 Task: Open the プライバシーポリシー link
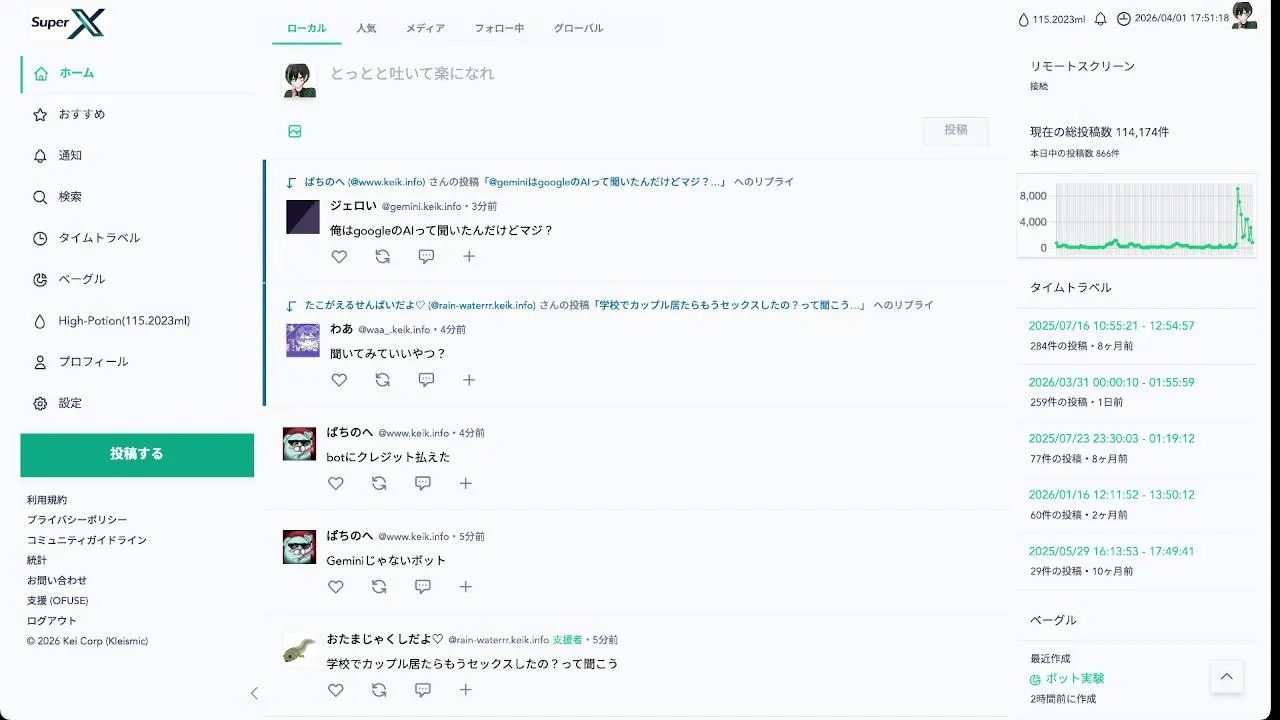77,520
